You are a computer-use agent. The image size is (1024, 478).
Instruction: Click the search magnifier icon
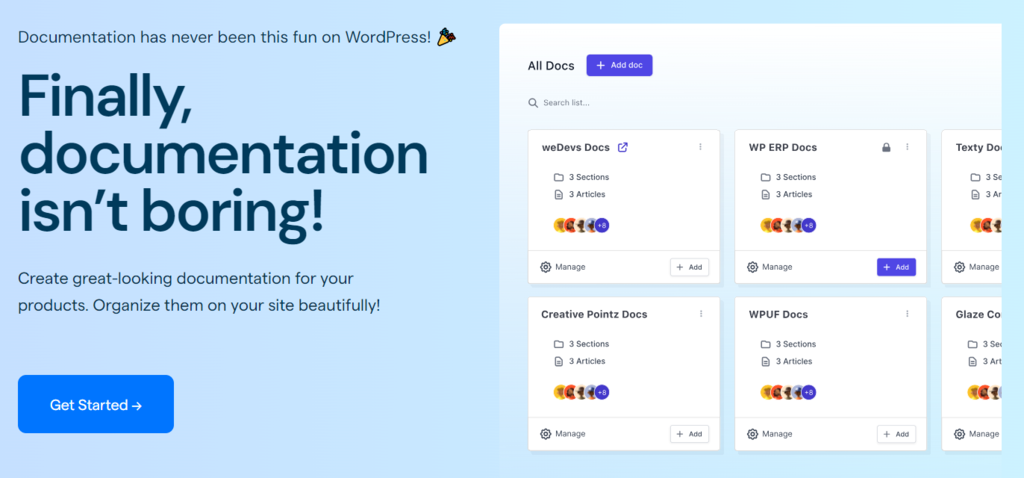point(533,103)
